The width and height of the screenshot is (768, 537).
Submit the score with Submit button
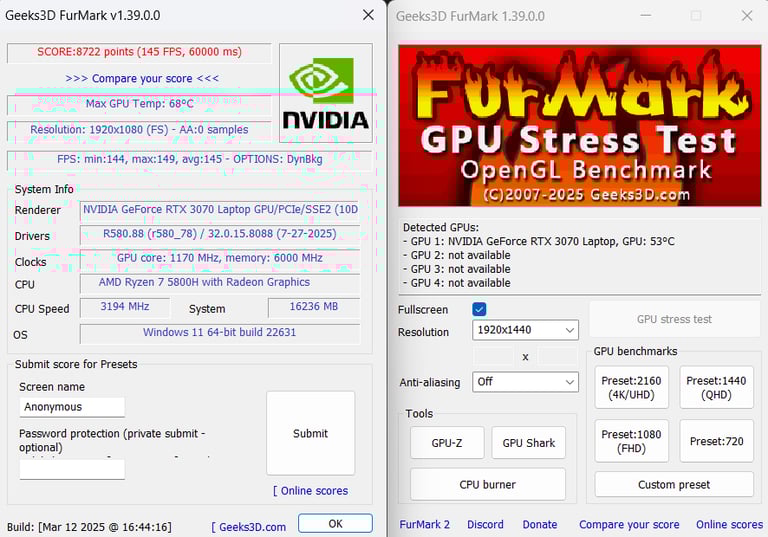tap(311, 433)
